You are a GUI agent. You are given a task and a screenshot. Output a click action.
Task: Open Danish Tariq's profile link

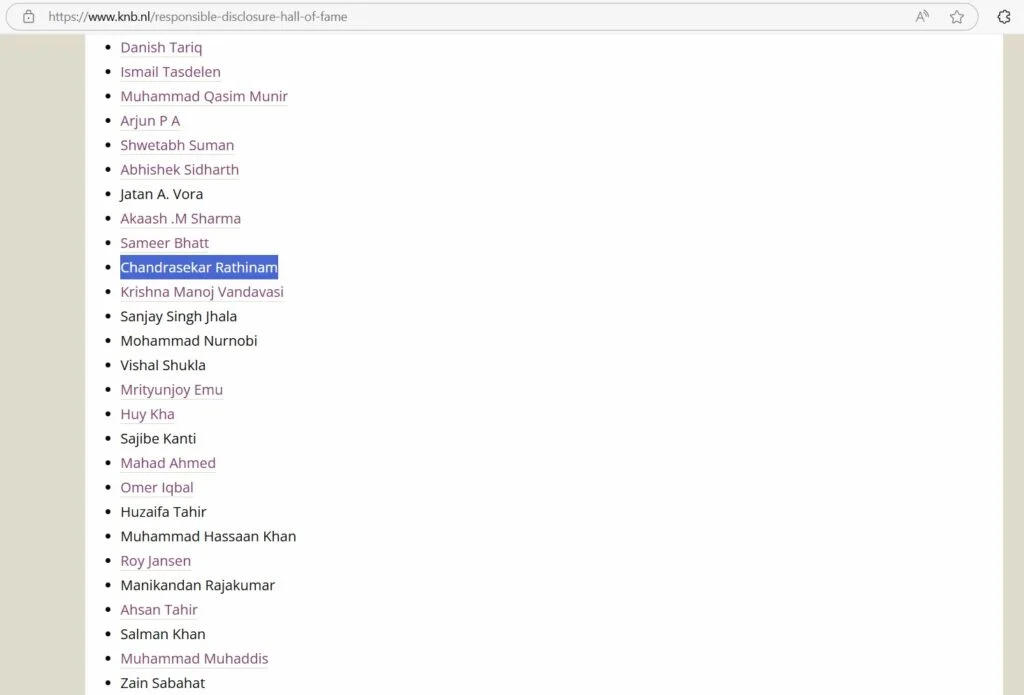coord(161,48)
